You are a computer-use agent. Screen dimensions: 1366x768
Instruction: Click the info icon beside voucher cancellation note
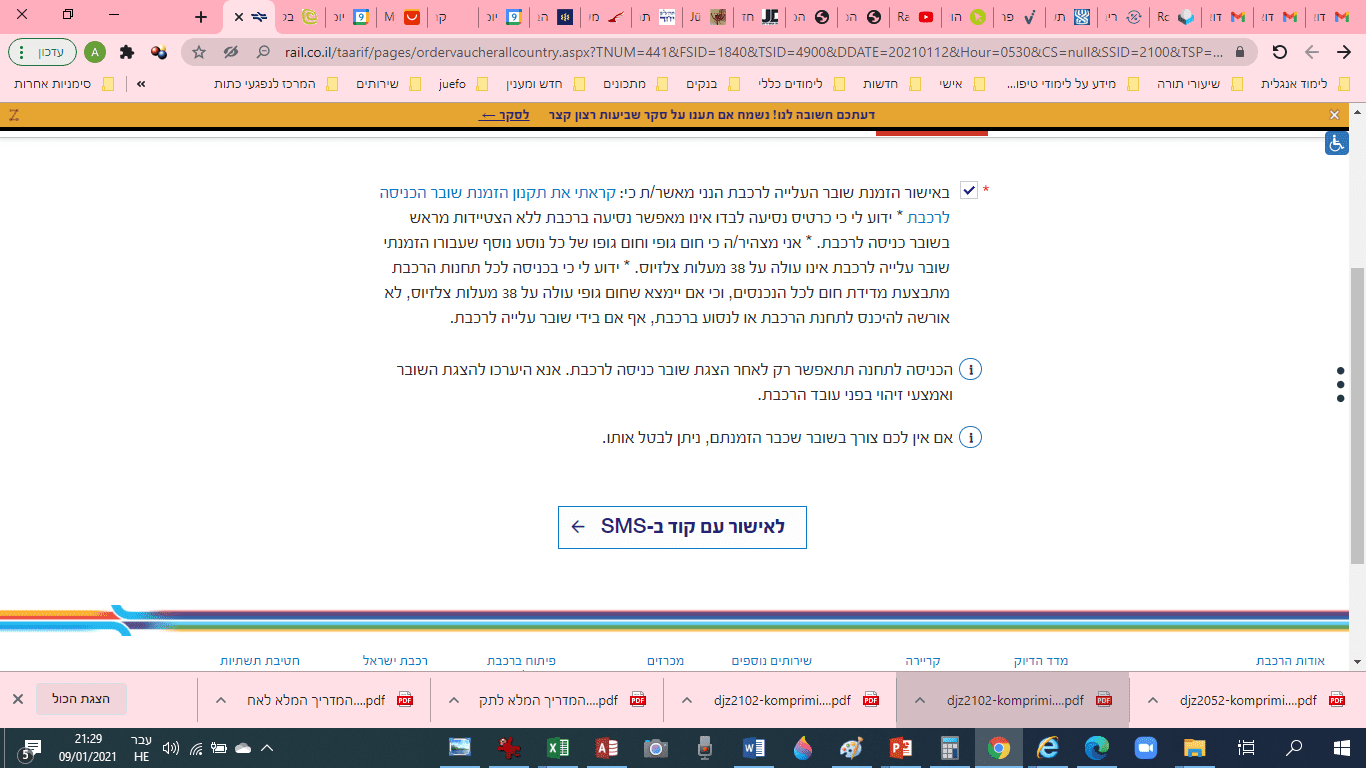point(970,437)
